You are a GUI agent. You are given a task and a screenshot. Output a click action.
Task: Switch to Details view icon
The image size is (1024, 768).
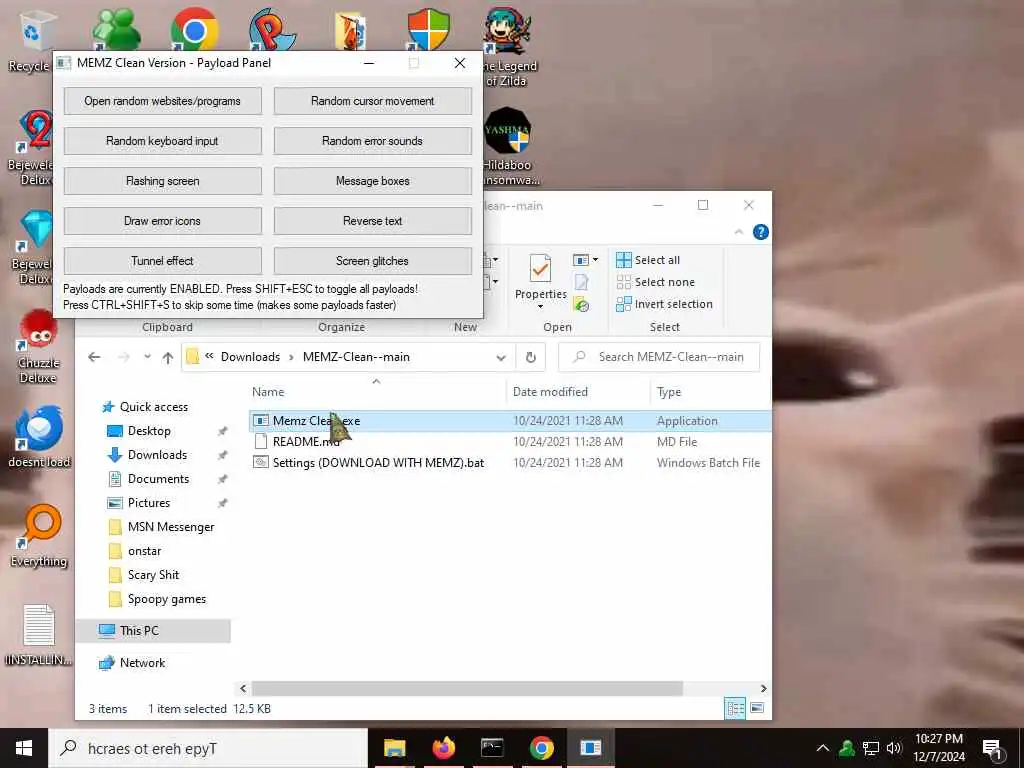pyautogui.click(x=735, y=708)
